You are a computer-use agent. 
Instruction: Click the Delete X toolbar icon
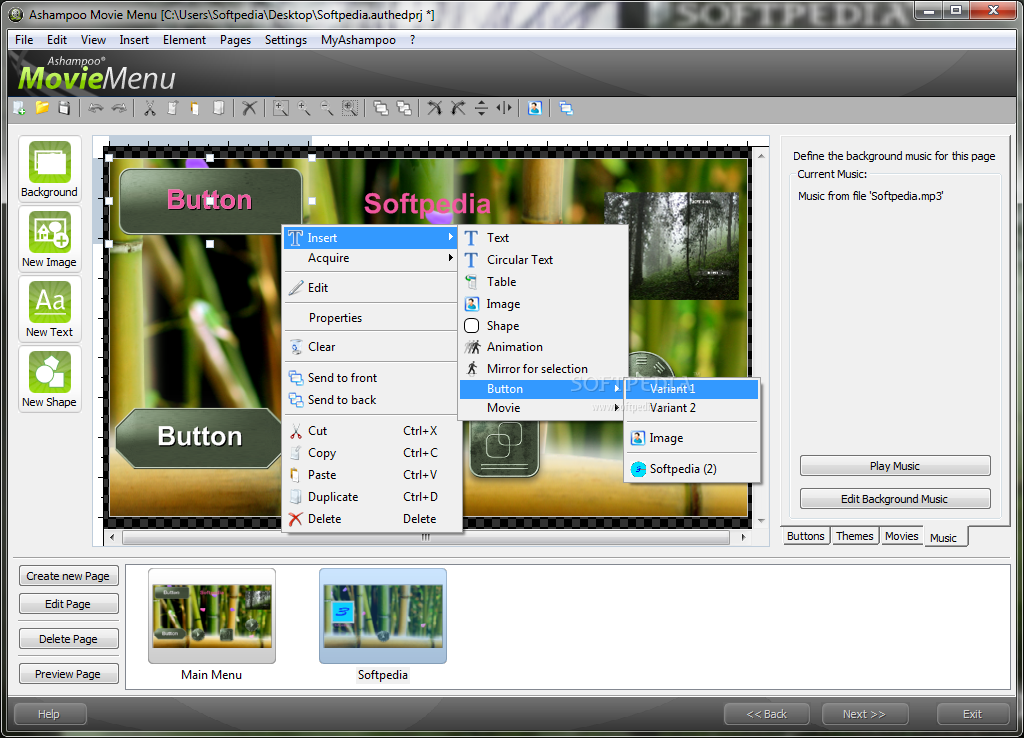(x=249, y=108)
